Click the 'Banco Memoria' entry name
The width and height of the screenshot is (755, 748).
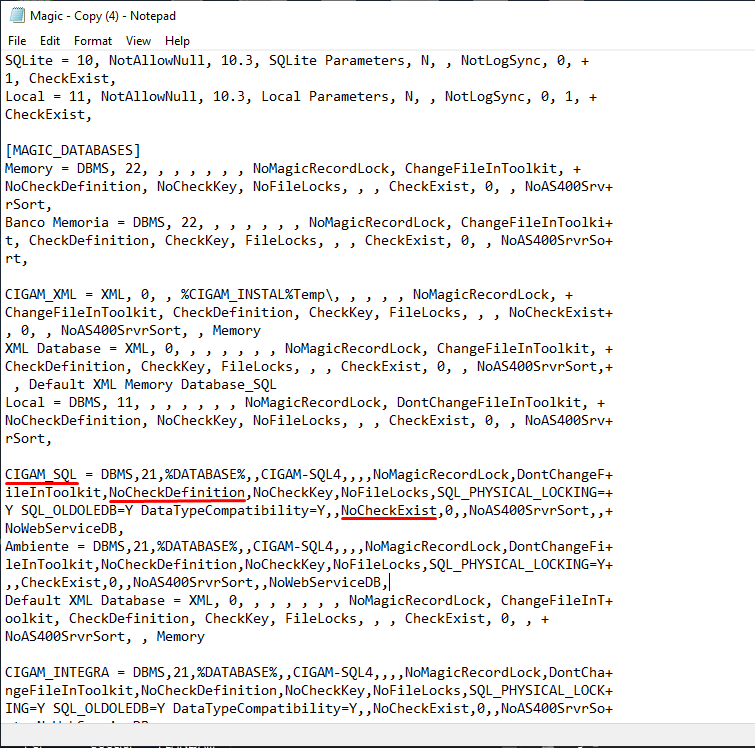(x=57, y=223)
